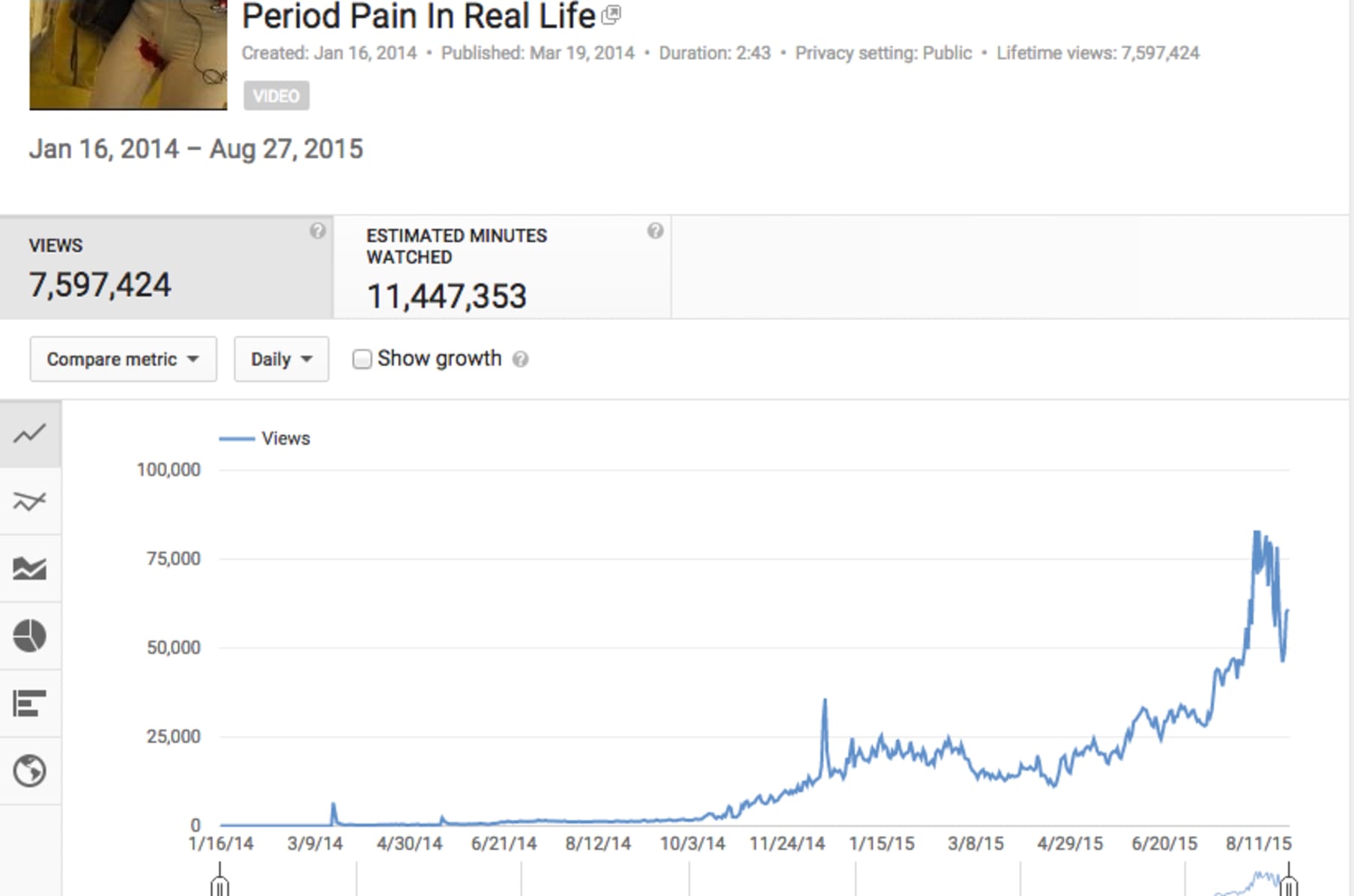Screen dimensions: 1354x896
Task: Click the left date range slider handle
Action: [x=220, y=886]
